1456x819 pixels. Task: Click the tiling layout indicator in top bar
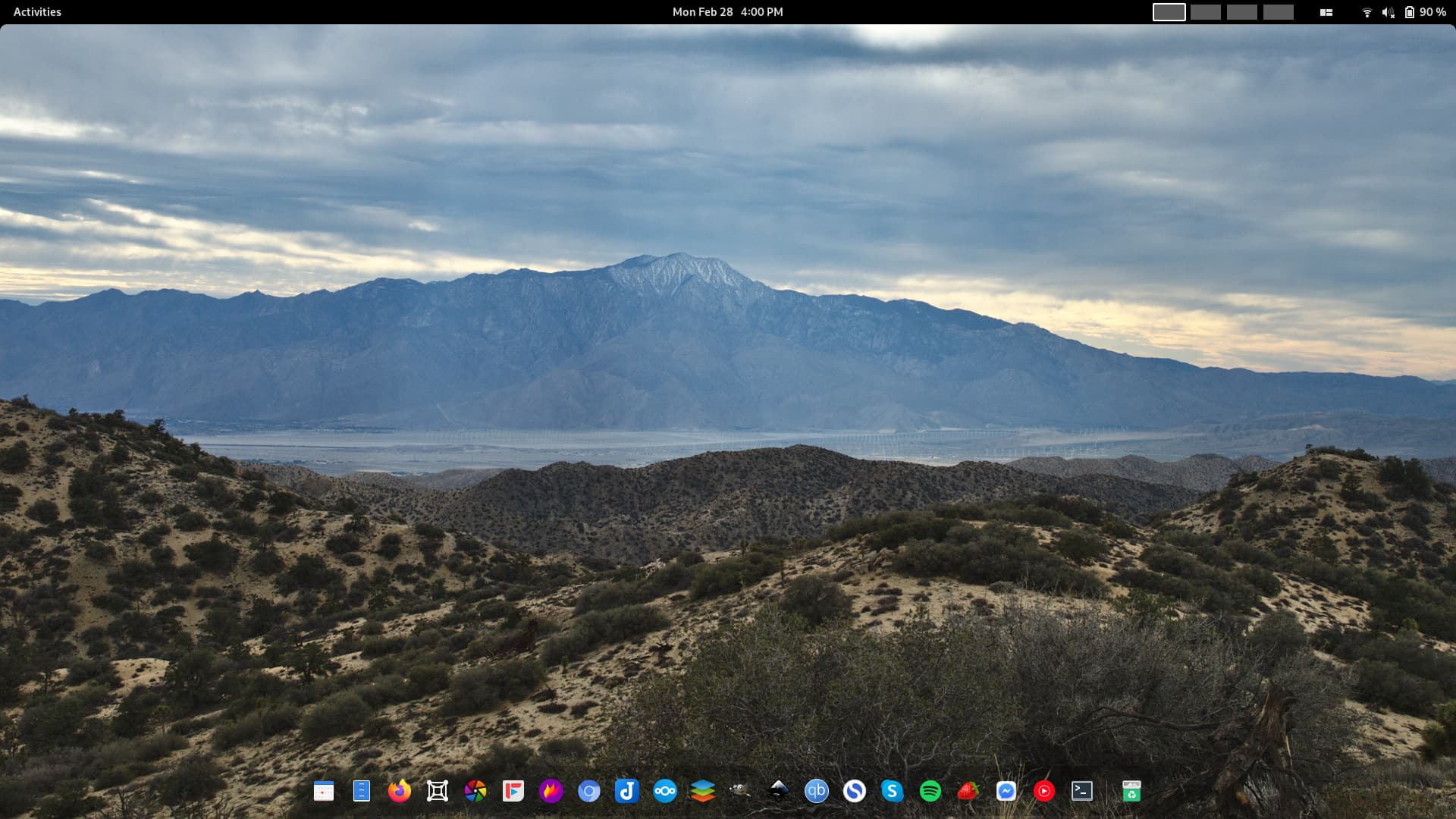tap(1326, 12)
